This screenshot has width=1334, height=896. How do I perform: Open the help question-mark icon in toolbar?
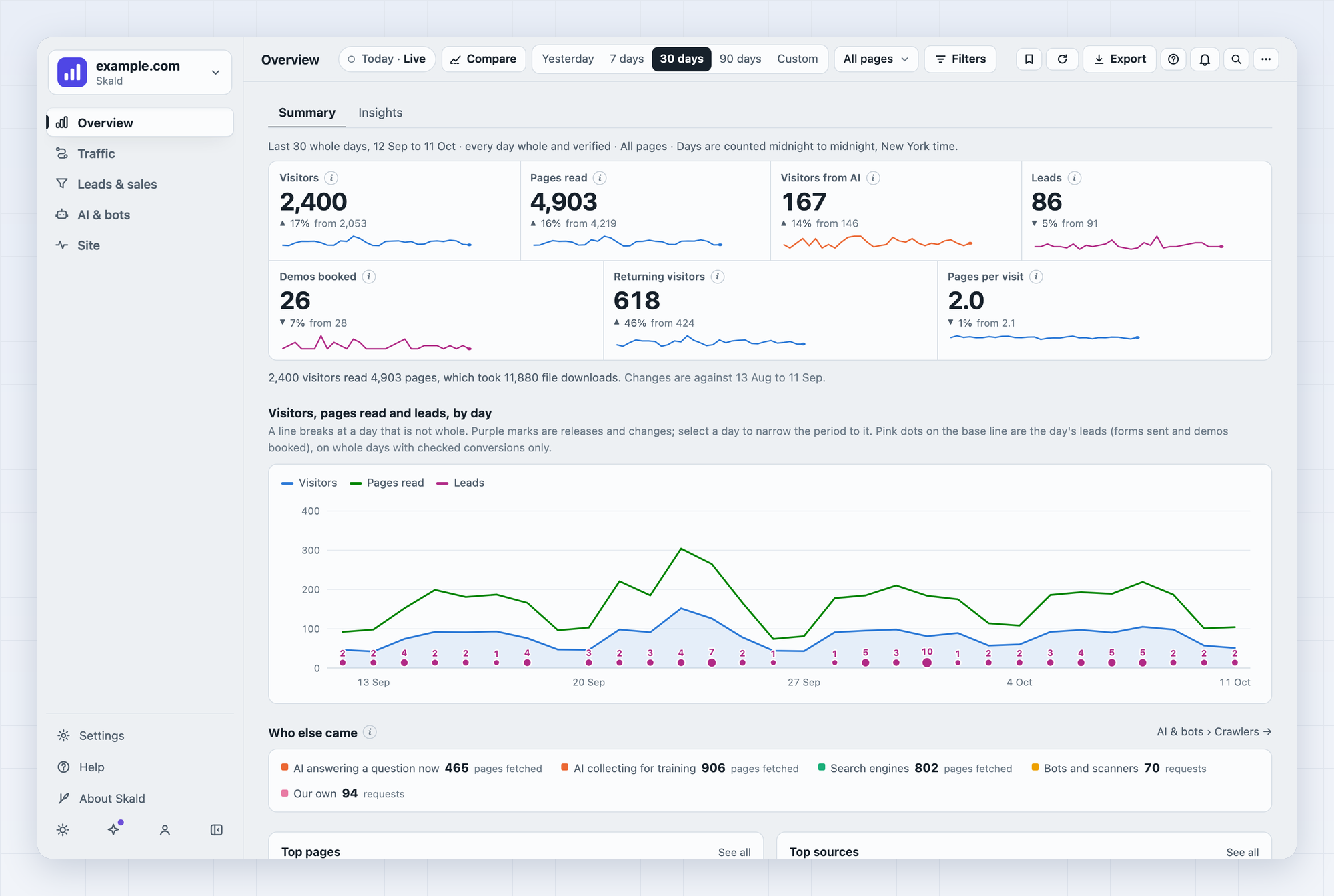coord(1173,59)
